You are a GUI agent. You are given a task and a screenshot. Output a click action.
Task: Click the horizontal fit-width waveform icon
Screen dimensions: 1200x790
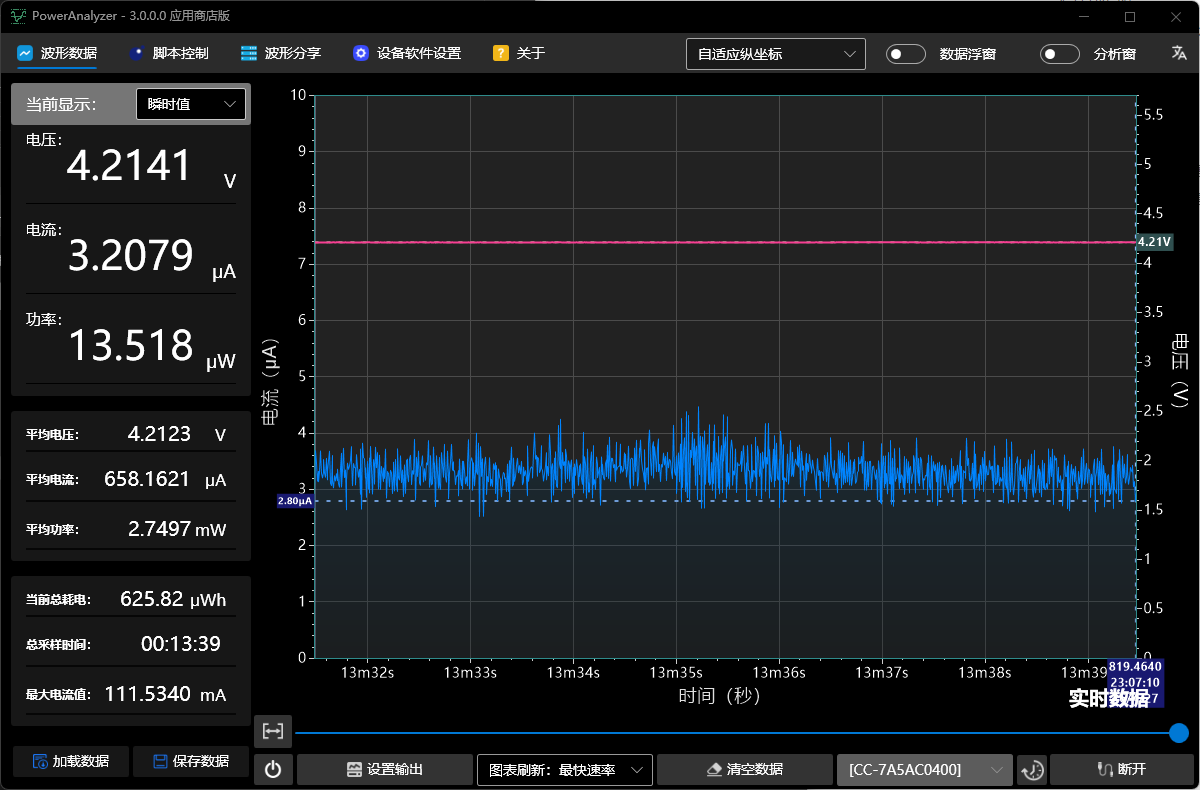(273, 731)
